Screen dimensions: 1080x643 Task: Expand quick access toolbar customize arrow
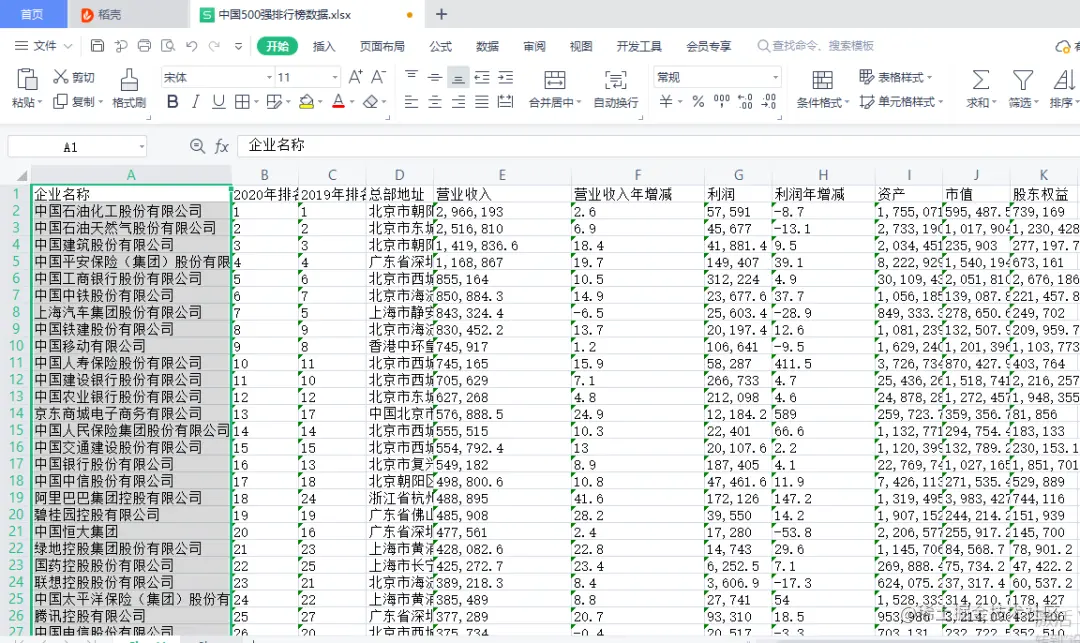(x=238, y=46)
